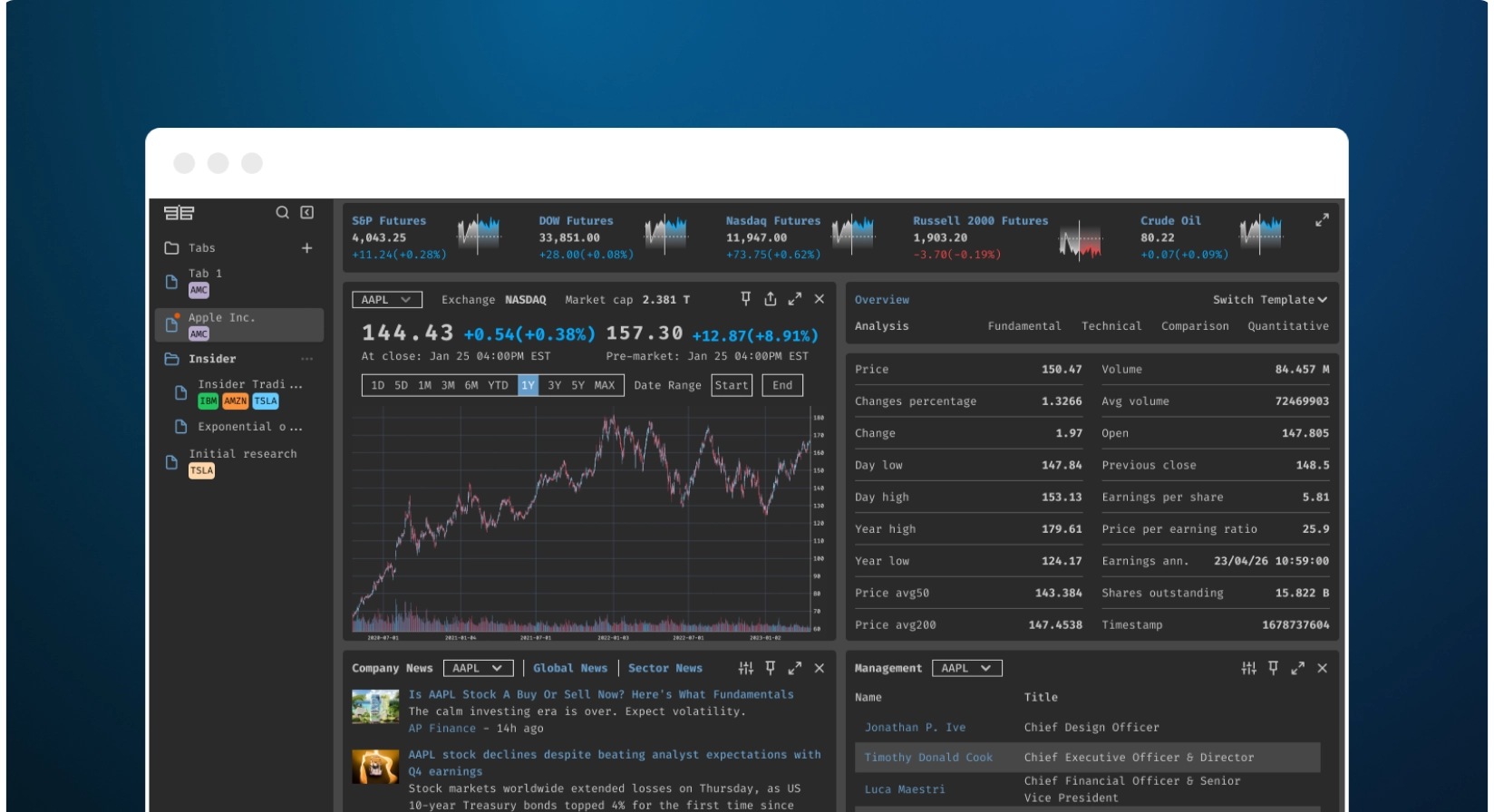Image resolution: width=1494 pixels, height=812 pixels.
Task: Open the AAPL ticker dropdown in chart
Action: pyautogui.click(x=387, y=300)
